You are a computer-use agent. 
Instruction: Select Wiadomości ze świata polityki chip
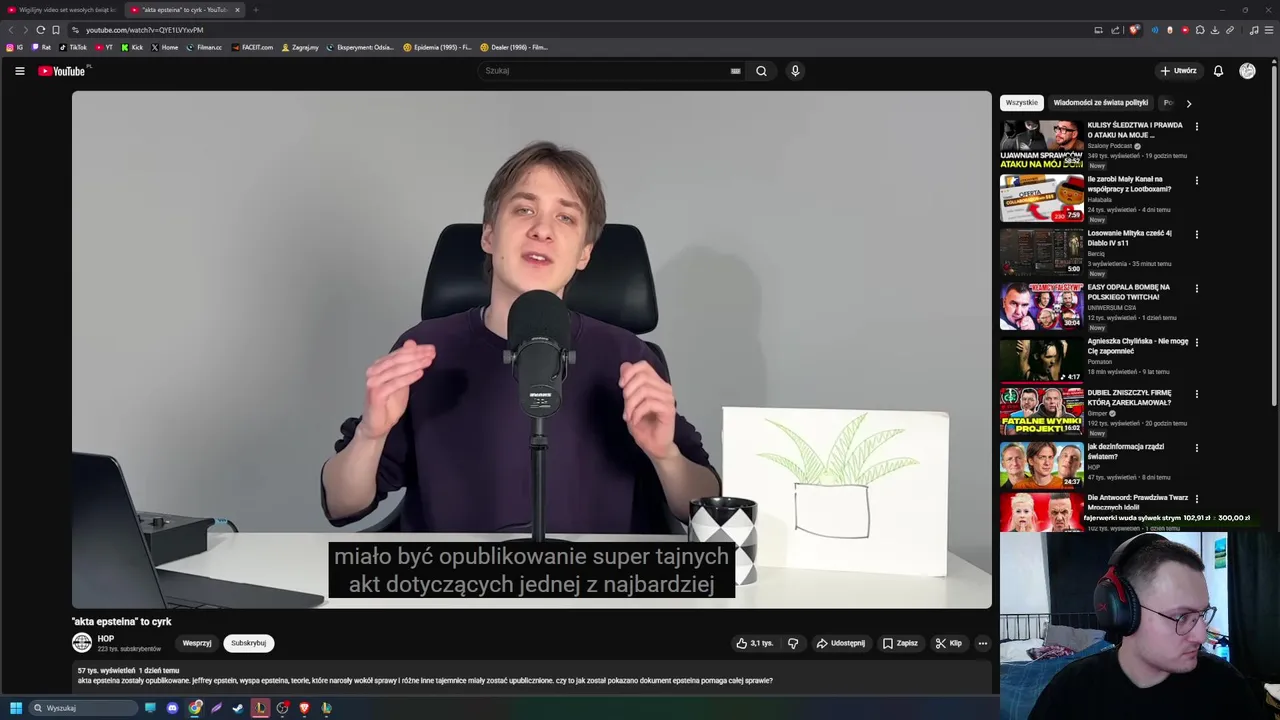click(x=1100, y=102)
